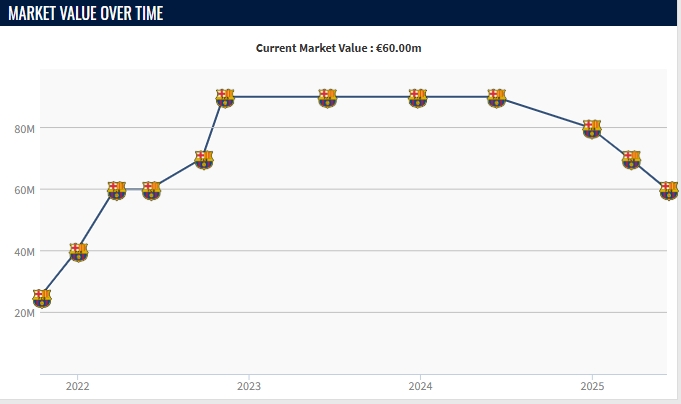681x404 pixels.
Task: Select the first 90M peak crest before 2023
Action: pyautogui.click(x=224, y=98)
